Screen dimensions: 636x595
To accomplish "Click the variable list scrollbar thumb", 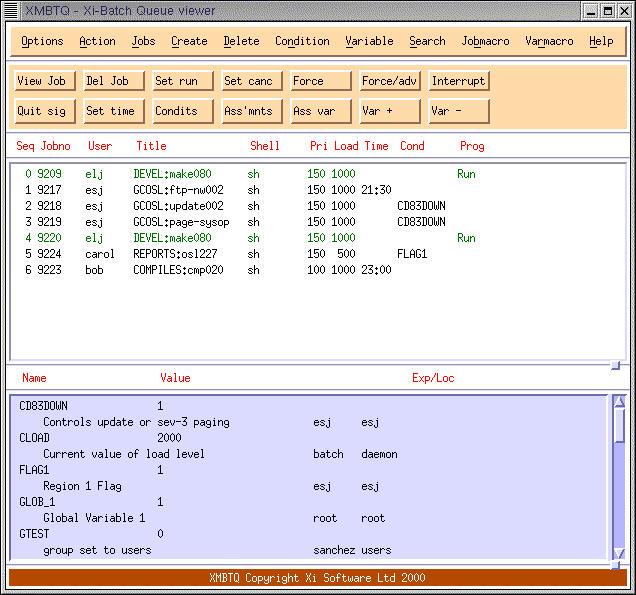I will (x=619, y=425).
